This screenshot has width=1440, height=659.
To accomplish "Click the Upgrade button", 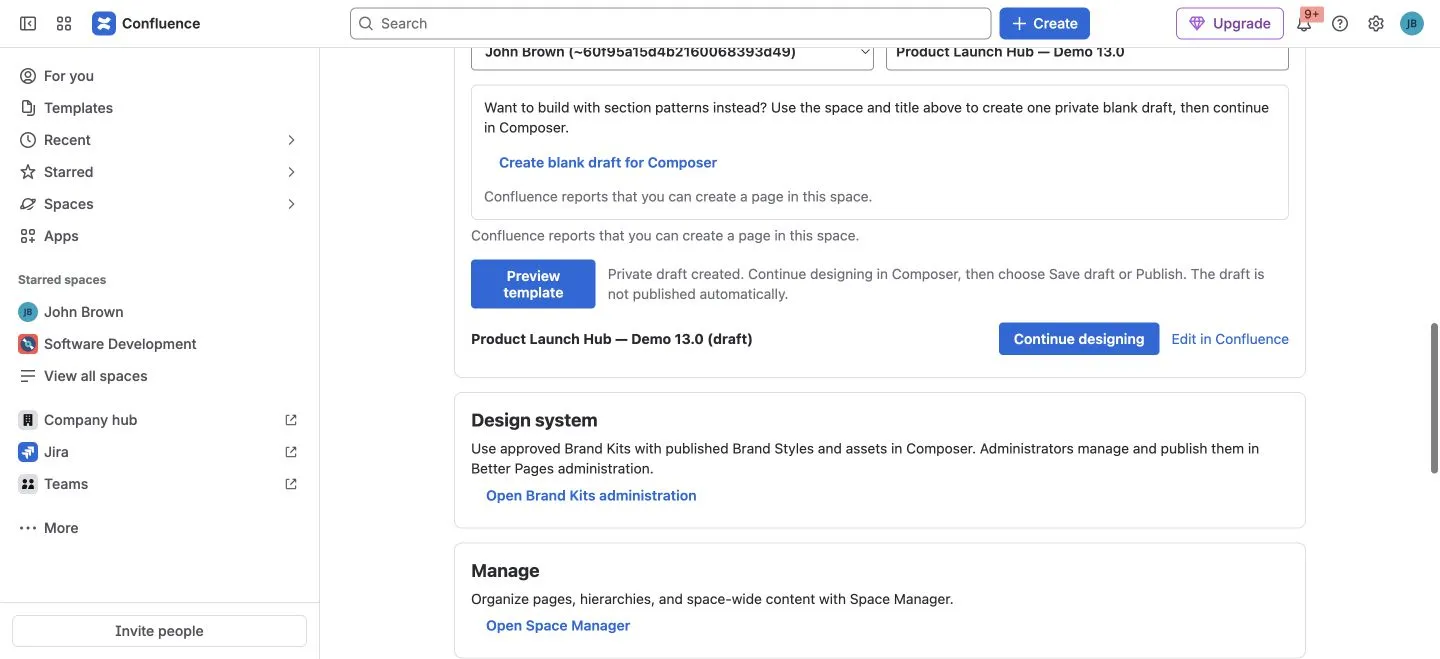I will pyautogui.click(x=1230, y=24).
